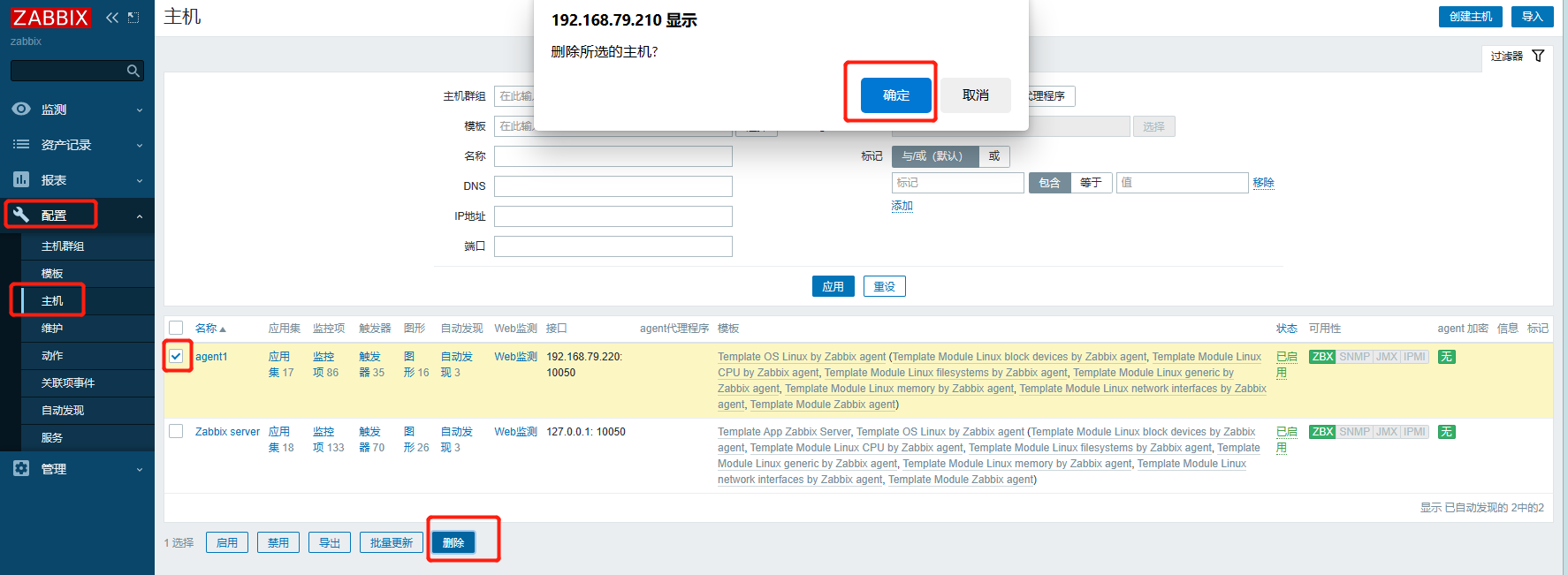The width and height of the screenshot is (1568, 575).
Task: Open the Zabbix server host link
Action: point(227,432)
